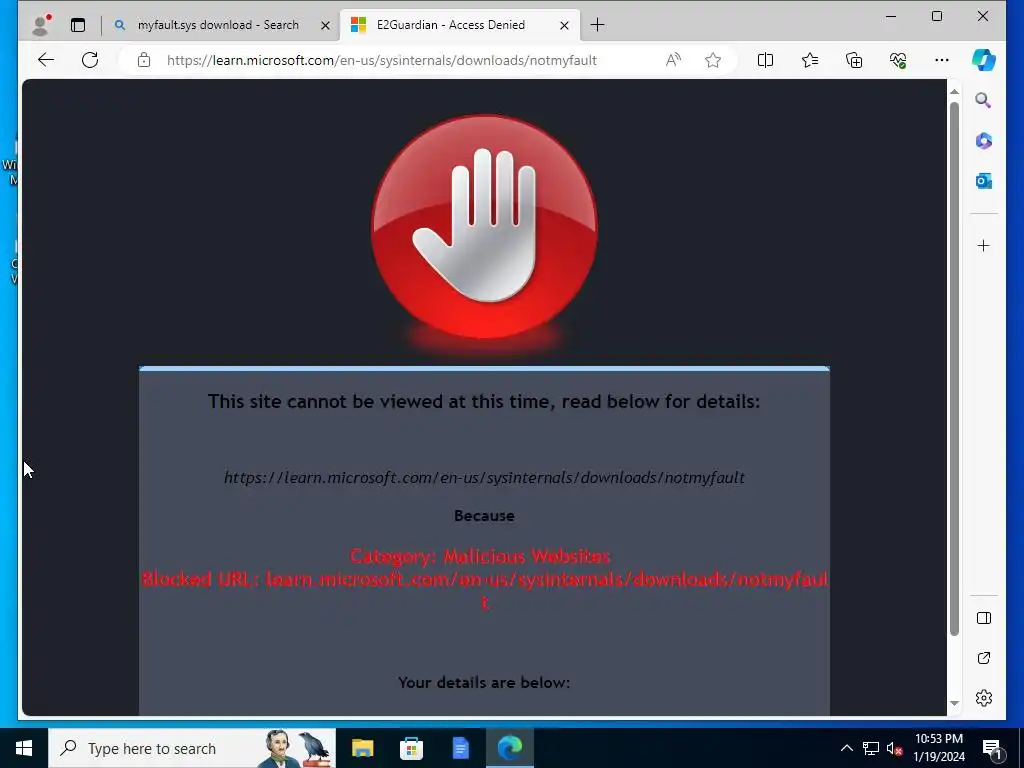The height and width of the screenshot is (768, 1024).
Task: Click the scroll down arrow
Action: (954, 703)
